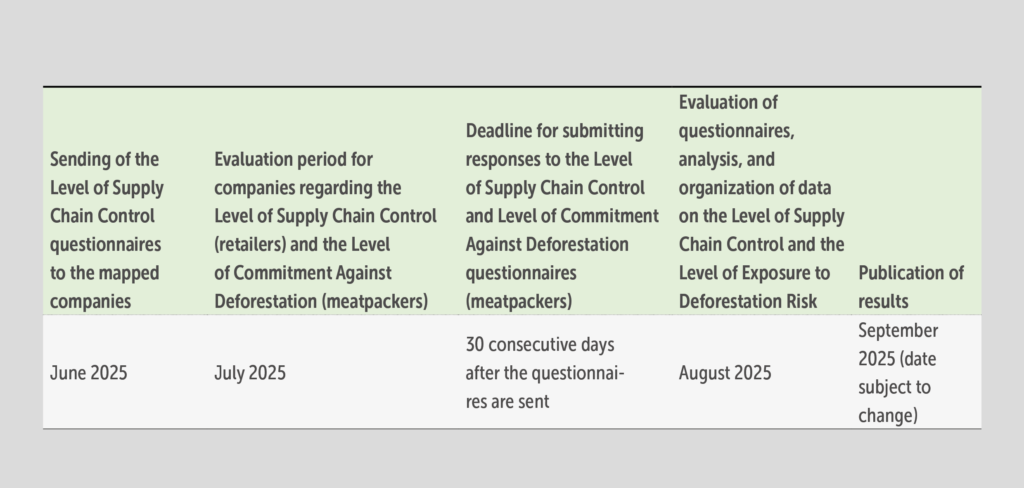
Task: Click the "res are sent" text line
Action: point(511,401)
